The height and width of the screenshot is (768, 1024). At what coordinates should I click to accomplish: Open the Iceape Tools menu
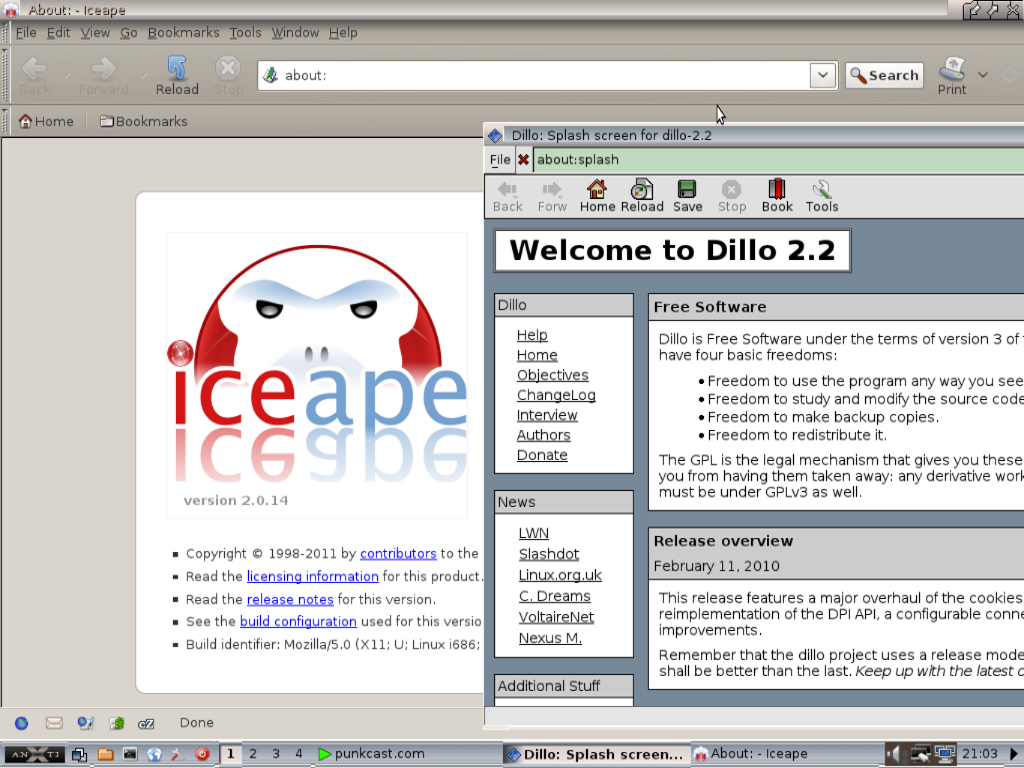click(246, 33)
